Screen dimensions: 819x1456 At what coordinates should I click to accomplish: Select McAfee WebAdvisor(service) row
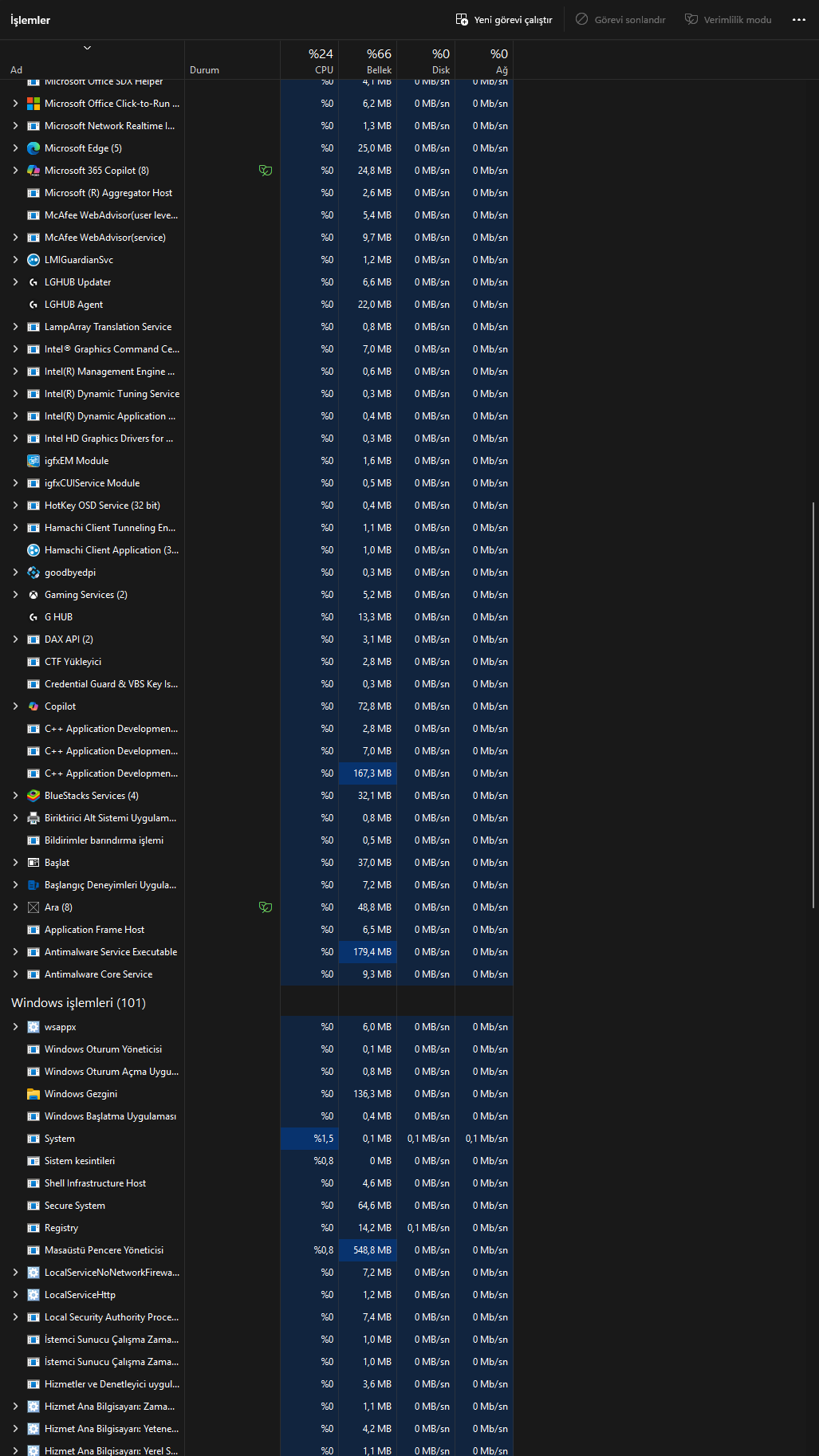tap(257, 238)
